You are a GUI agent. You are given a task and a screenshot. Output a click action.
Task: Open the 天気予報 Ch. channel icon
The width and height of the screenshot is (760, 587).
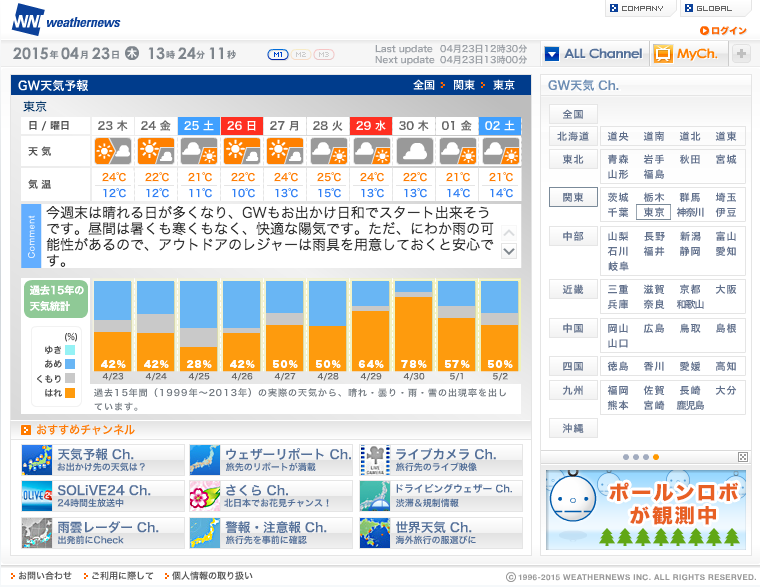(x=37, y=460)
